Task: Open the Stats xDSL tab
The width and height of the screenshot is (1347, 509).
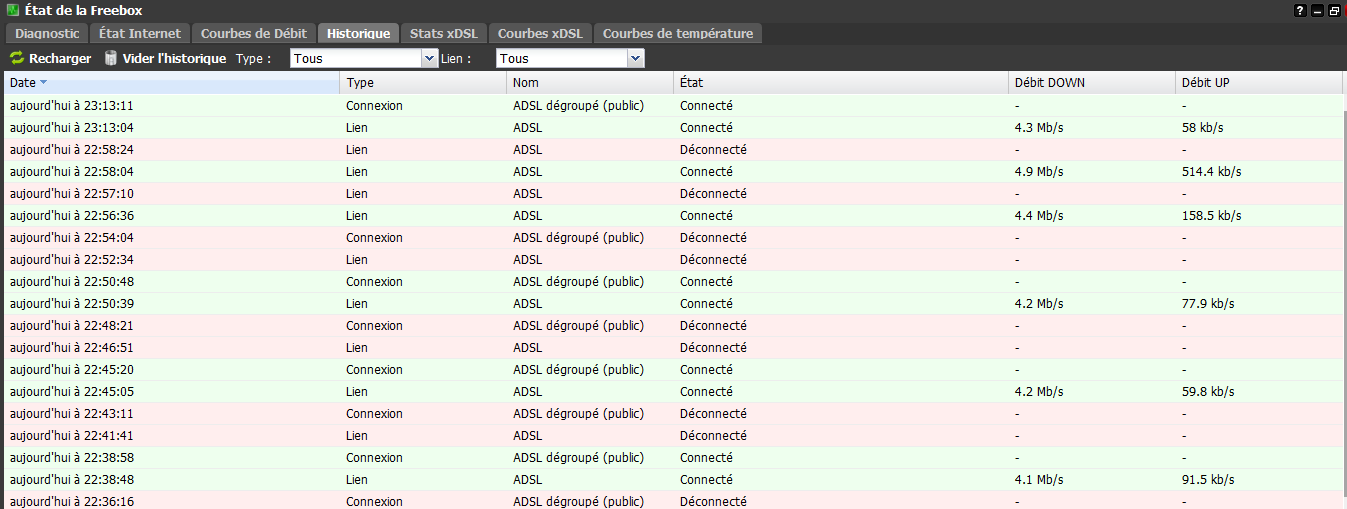Action: (x=443, y=34)
